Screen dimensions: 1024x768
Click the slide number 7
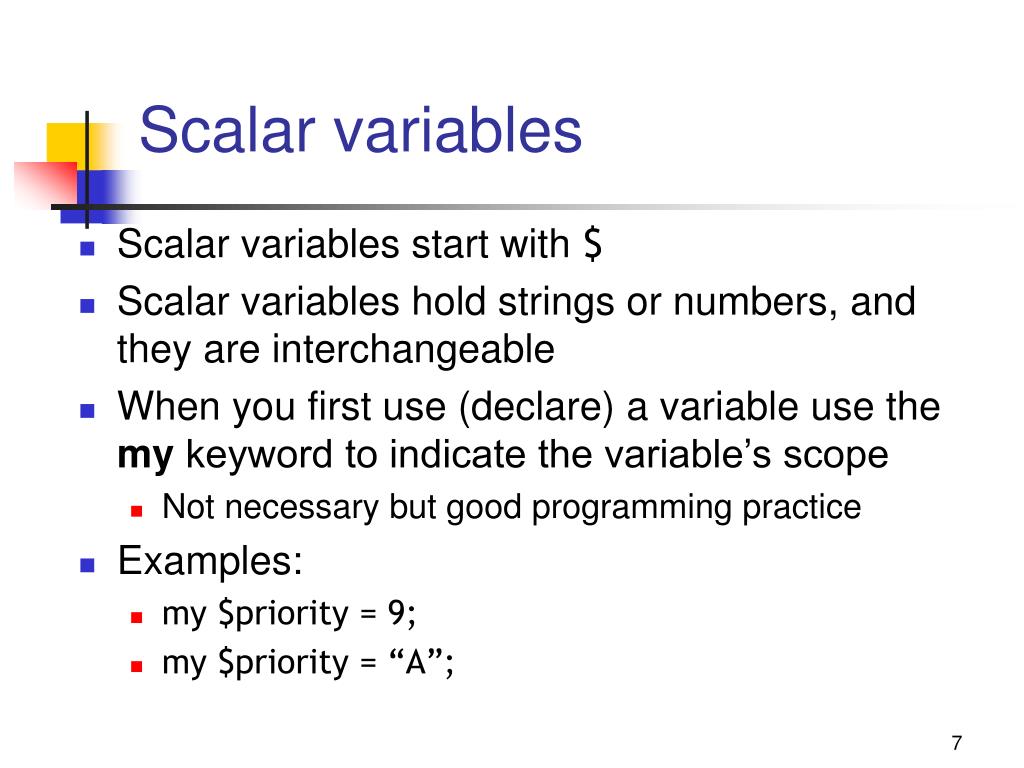(x=957, y=743)
